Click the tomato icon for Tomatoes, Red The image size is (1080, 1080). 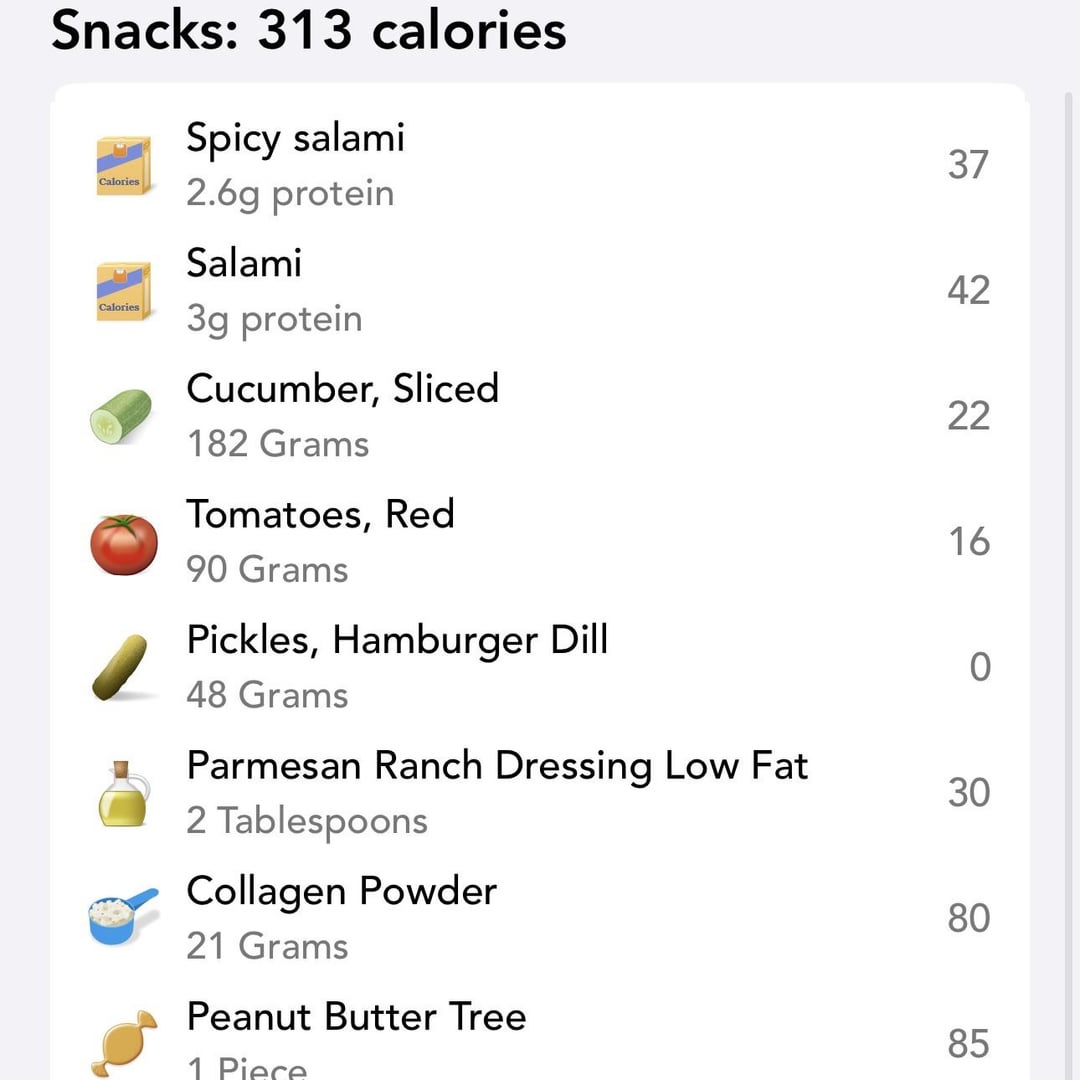(123, 540)
